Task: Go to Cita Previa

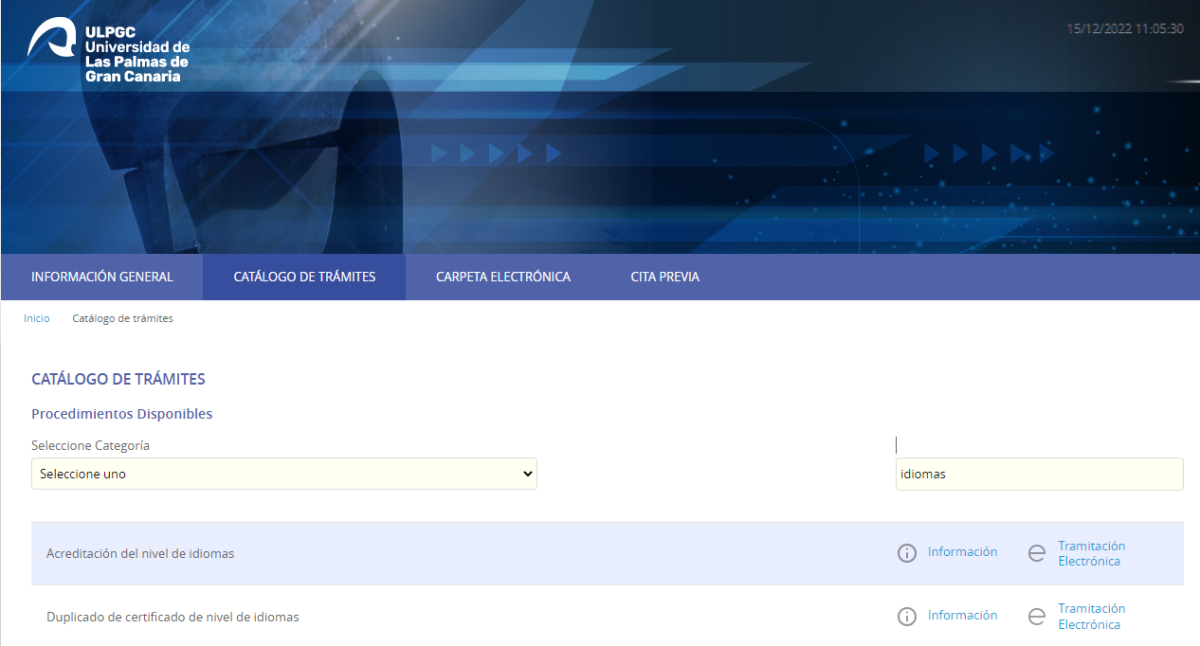Action: 665,277
